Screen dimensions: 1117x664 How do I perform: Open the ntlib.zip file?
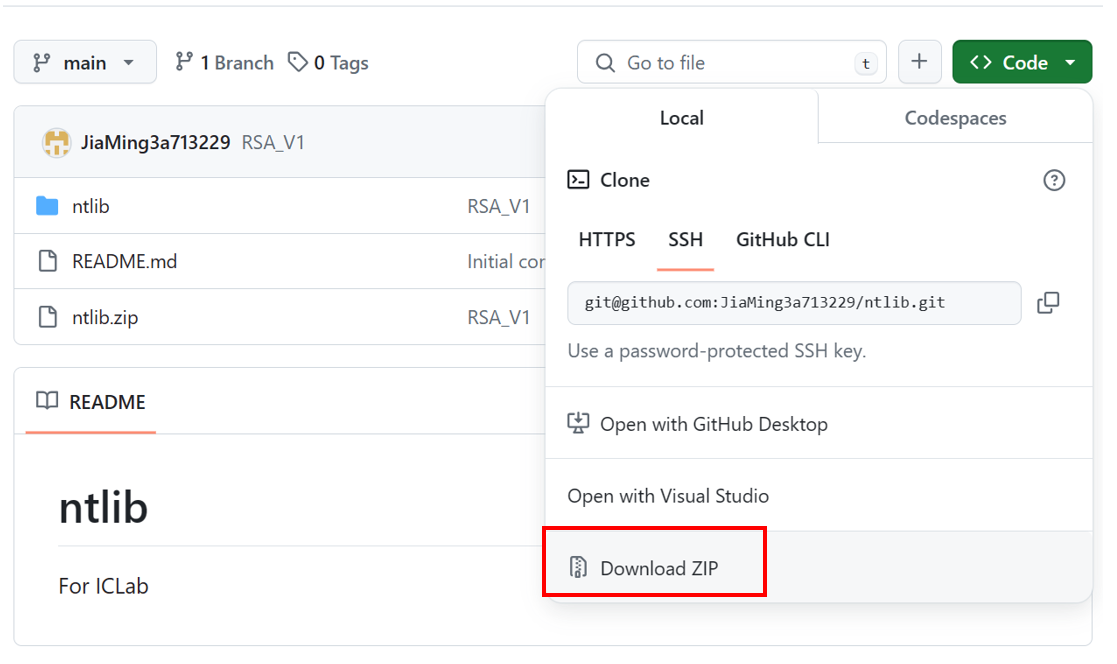105,317
